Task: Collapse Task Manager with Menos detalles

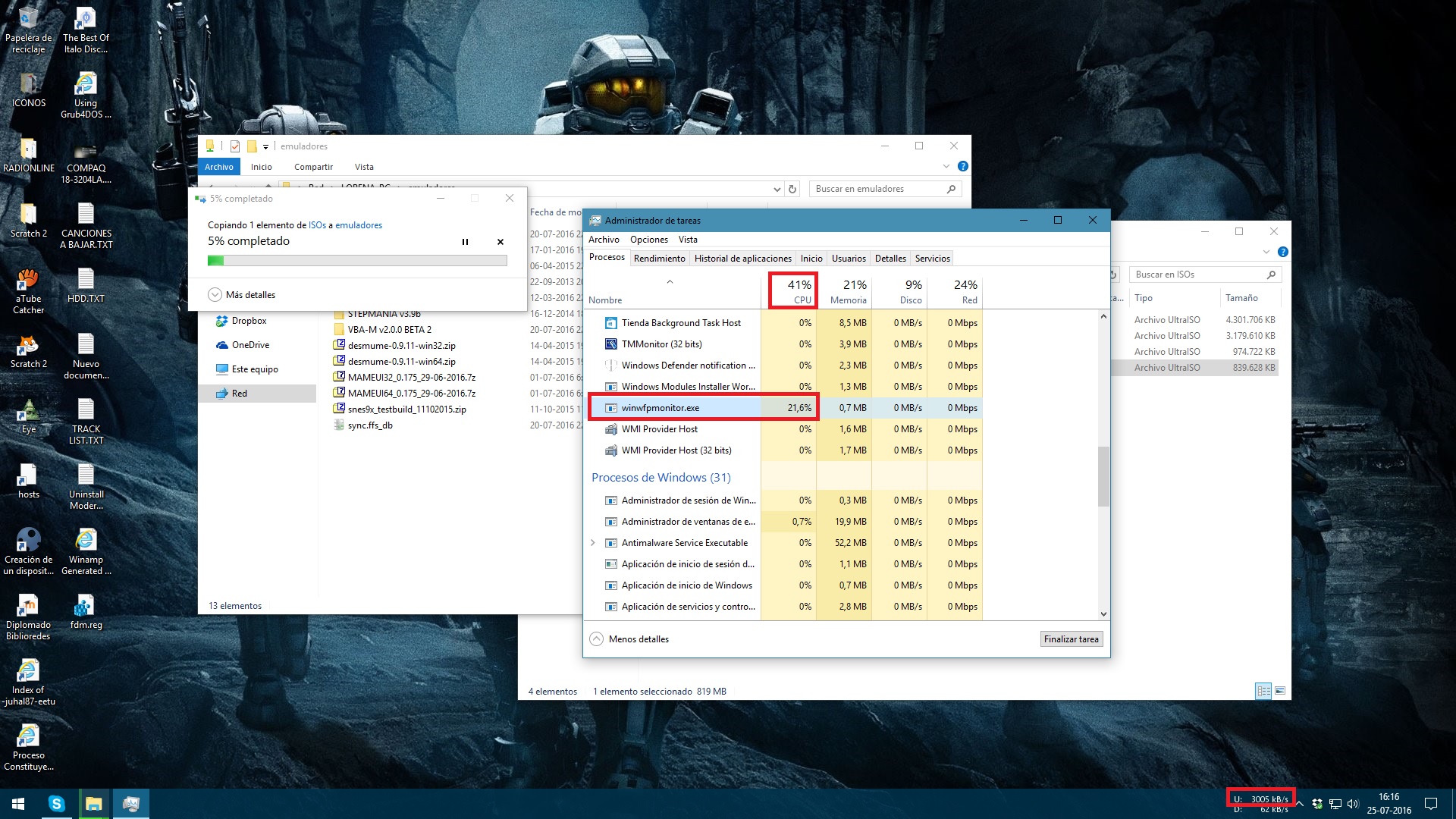Action: (629, 639)
